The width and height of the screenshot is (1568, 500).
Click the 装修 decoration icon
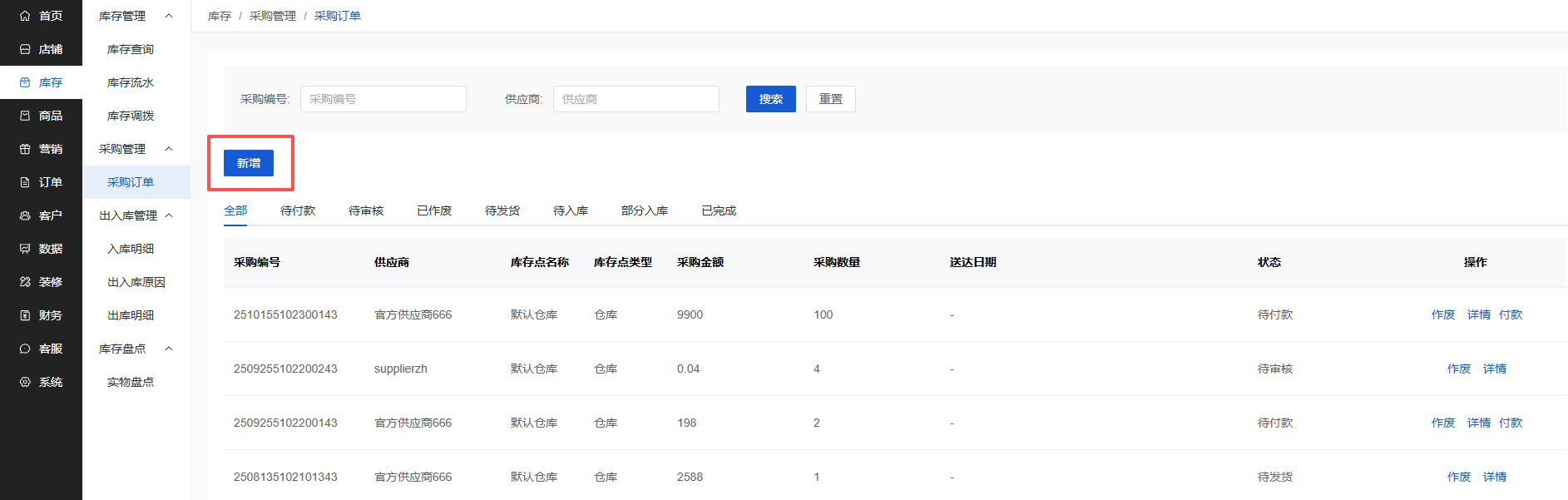[x=25, y=282]
